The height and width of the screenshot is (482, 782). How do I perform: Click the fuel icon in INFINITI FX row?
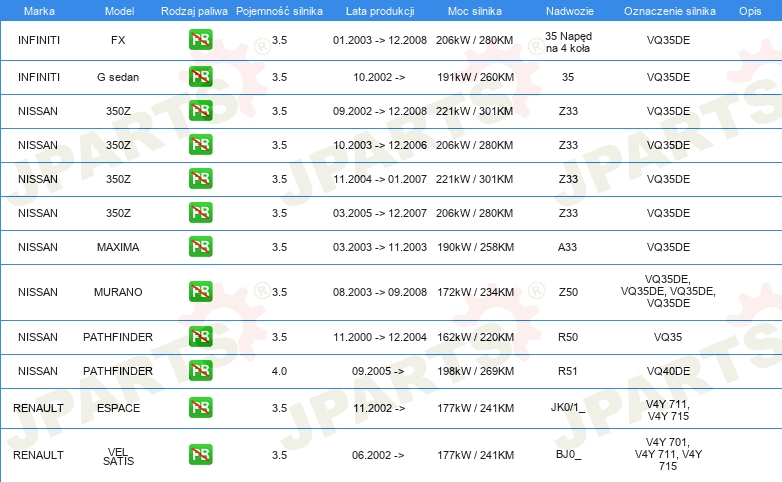[200, 41]
